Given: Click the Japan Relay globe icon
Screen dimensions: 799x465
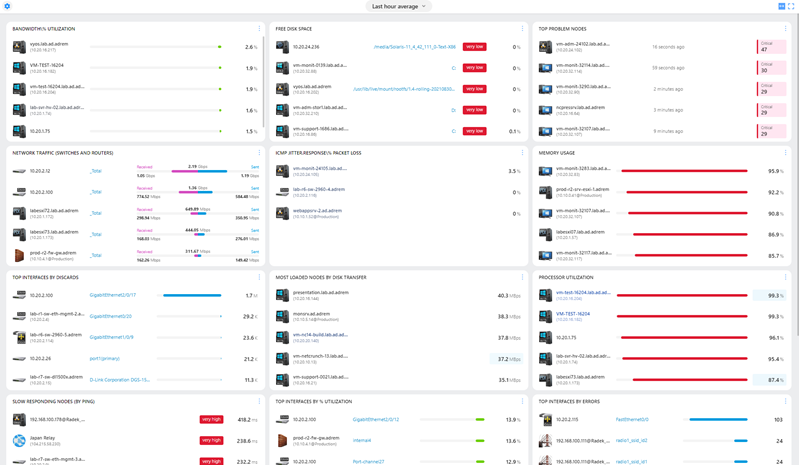Looking at the screenshot, I should pyautogui.click(x=19, y=441).
